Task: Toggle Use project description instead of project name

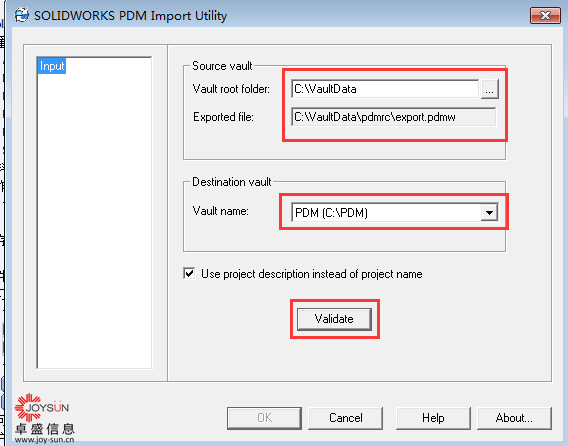Action: (x=189, y=274)
